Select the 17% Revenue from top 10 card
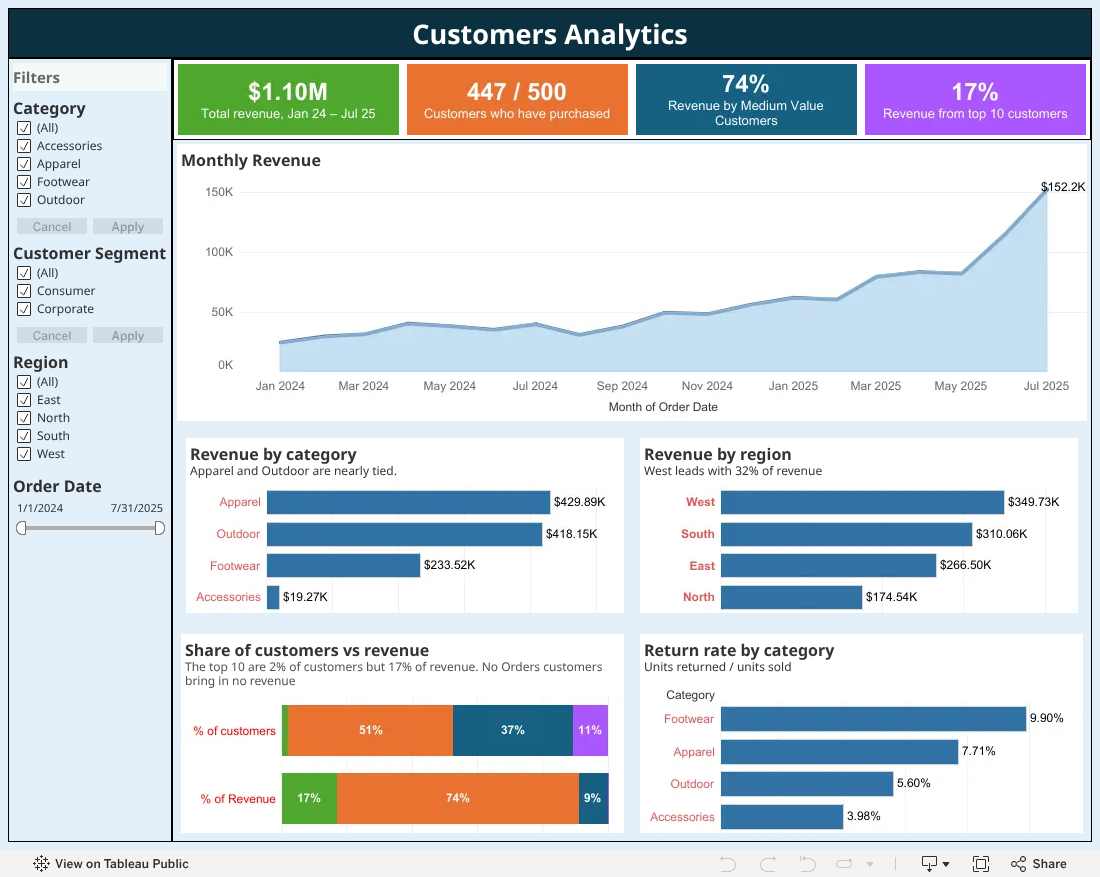The image size is (1100, 877). [975, 100]
